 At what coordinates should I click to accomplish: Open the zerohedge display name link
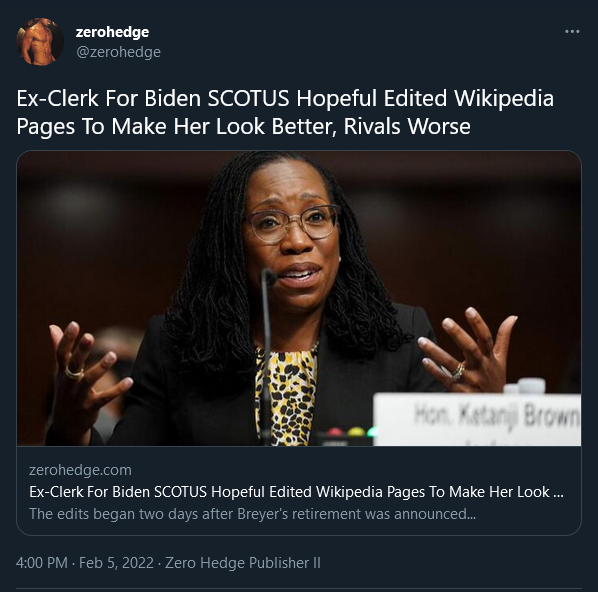[112, 32]
